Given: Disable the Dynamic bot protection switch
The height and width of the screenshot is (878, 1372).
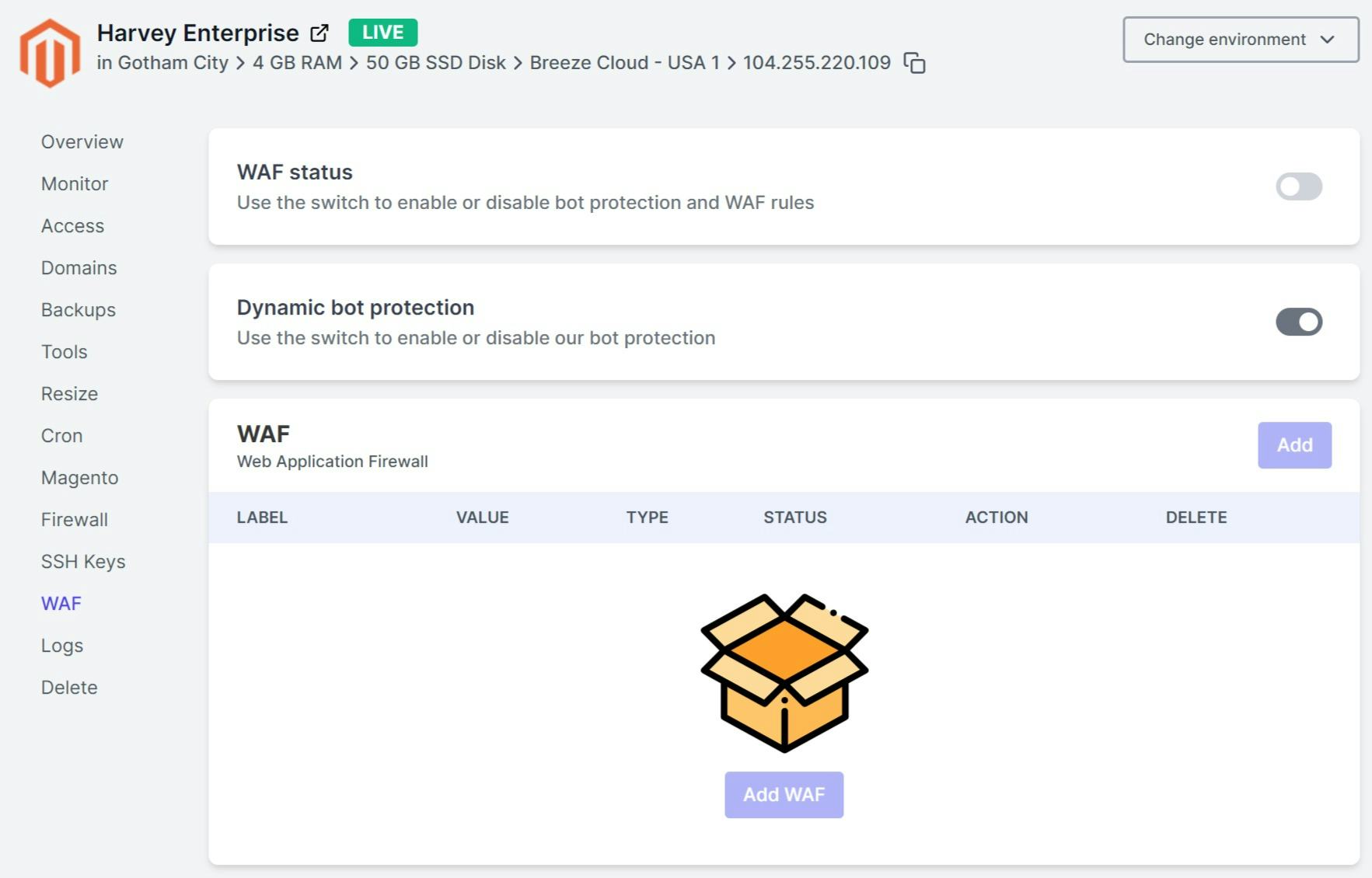Looking at the screenshot, I should [1298, 322].
